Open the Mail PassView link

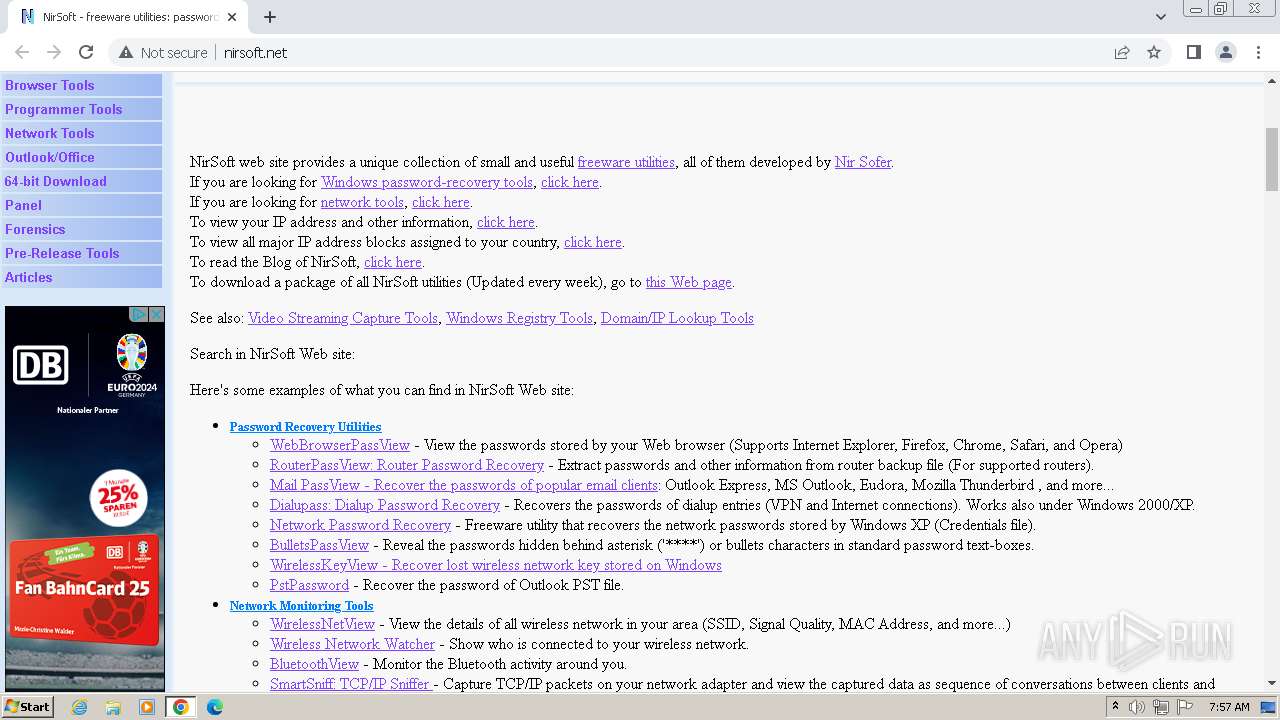464,485
